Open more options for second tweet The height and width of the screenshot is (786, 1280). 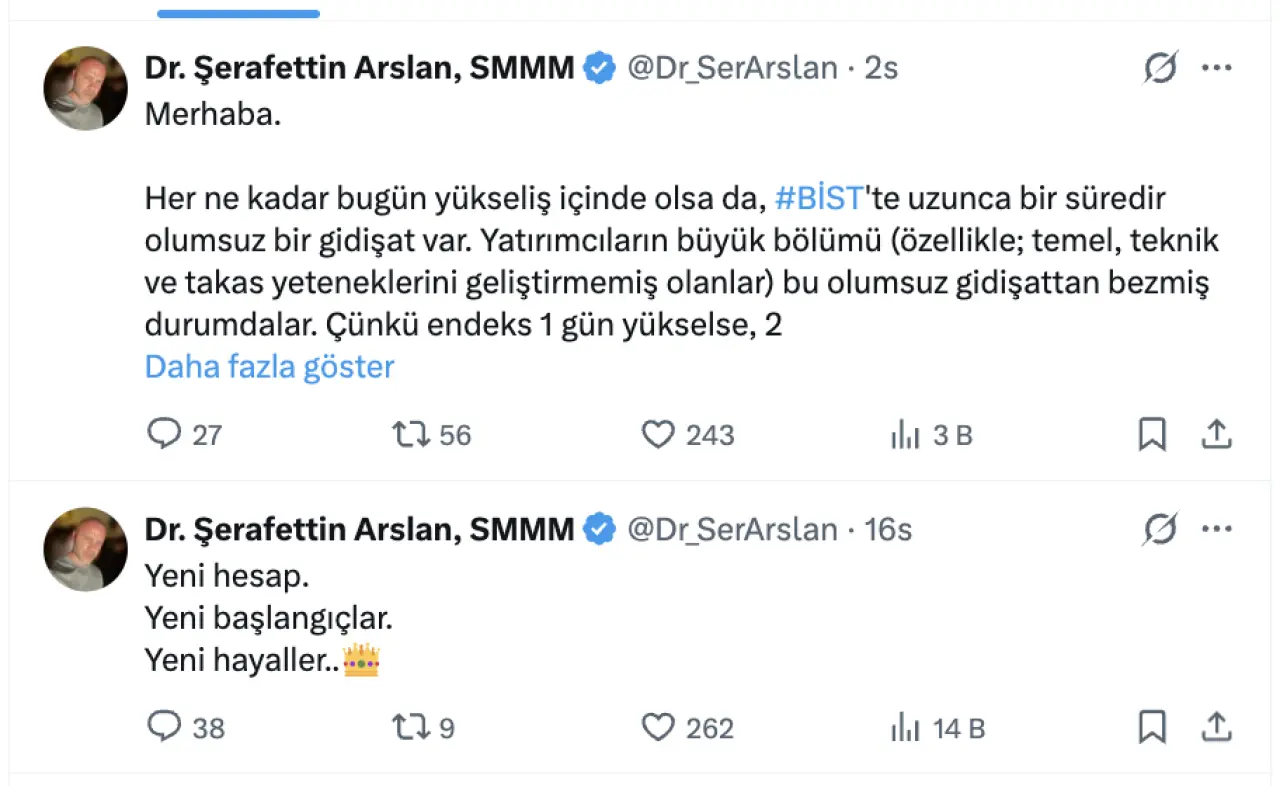[x=1216, y=529]
